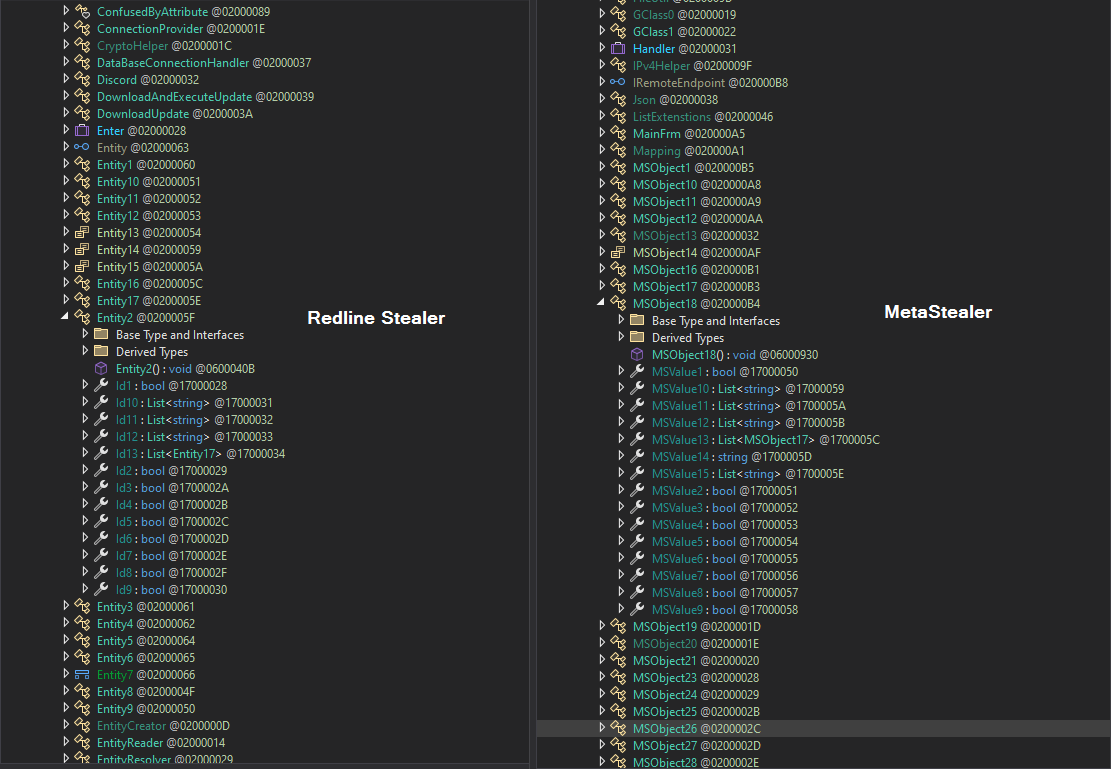
Task: Click the icon beside Entity14 @02000059
Action: pos(82,250)
